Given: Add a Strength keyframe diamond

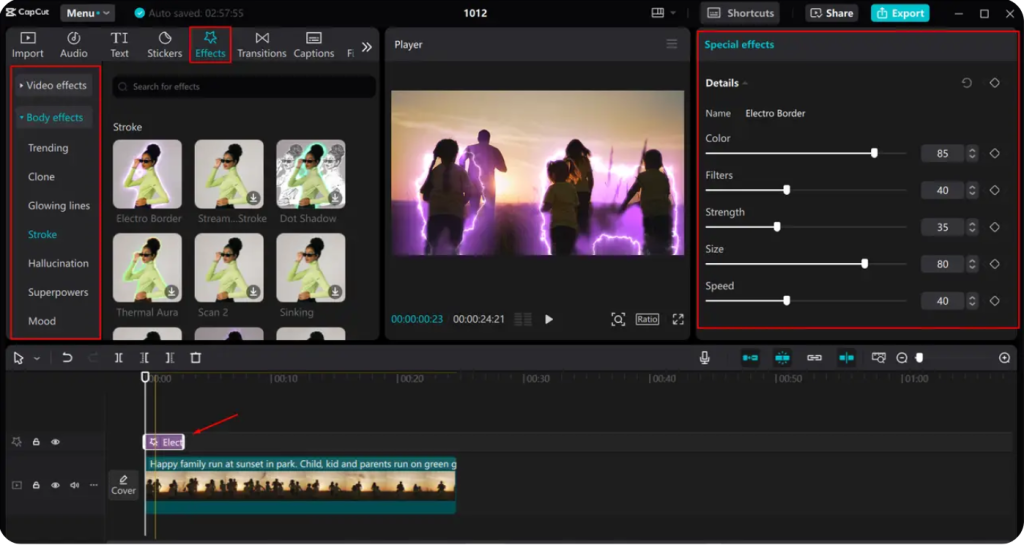Looking at the screenshot, I should [994, 227].
